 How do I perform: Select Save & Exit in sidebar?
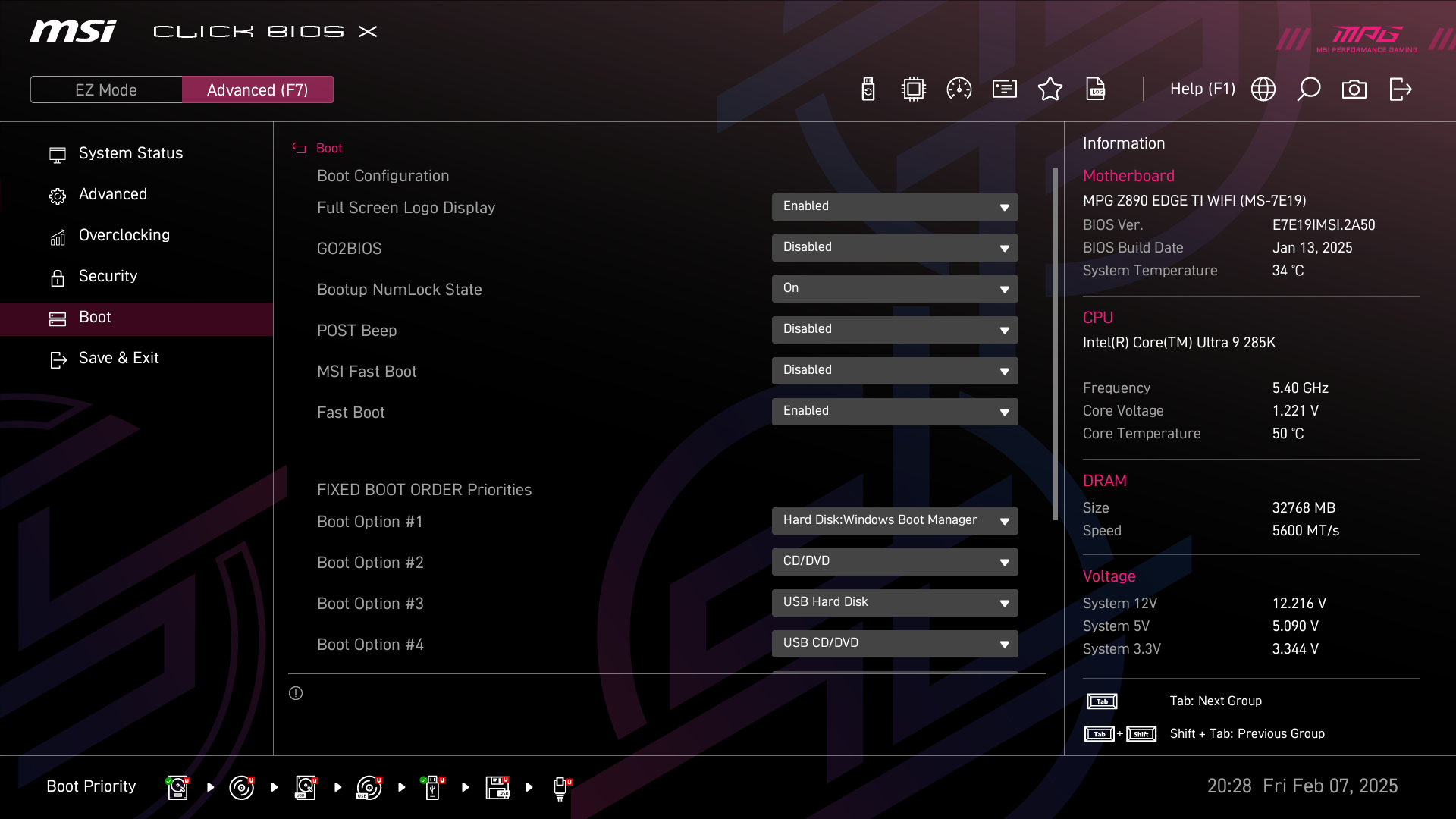click(119, 358)
